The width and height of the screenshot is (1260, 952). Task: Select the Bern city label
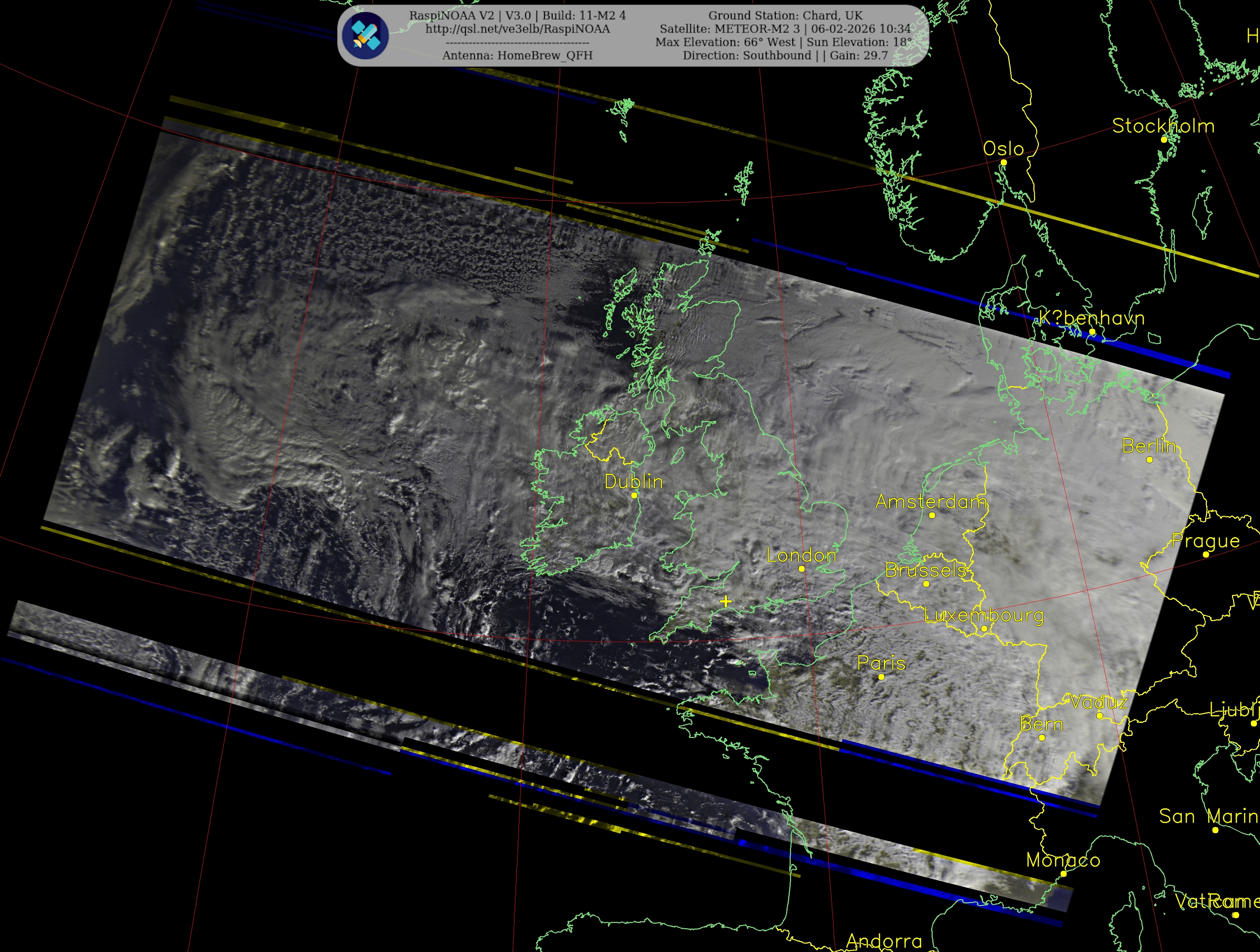point(1041,725)
